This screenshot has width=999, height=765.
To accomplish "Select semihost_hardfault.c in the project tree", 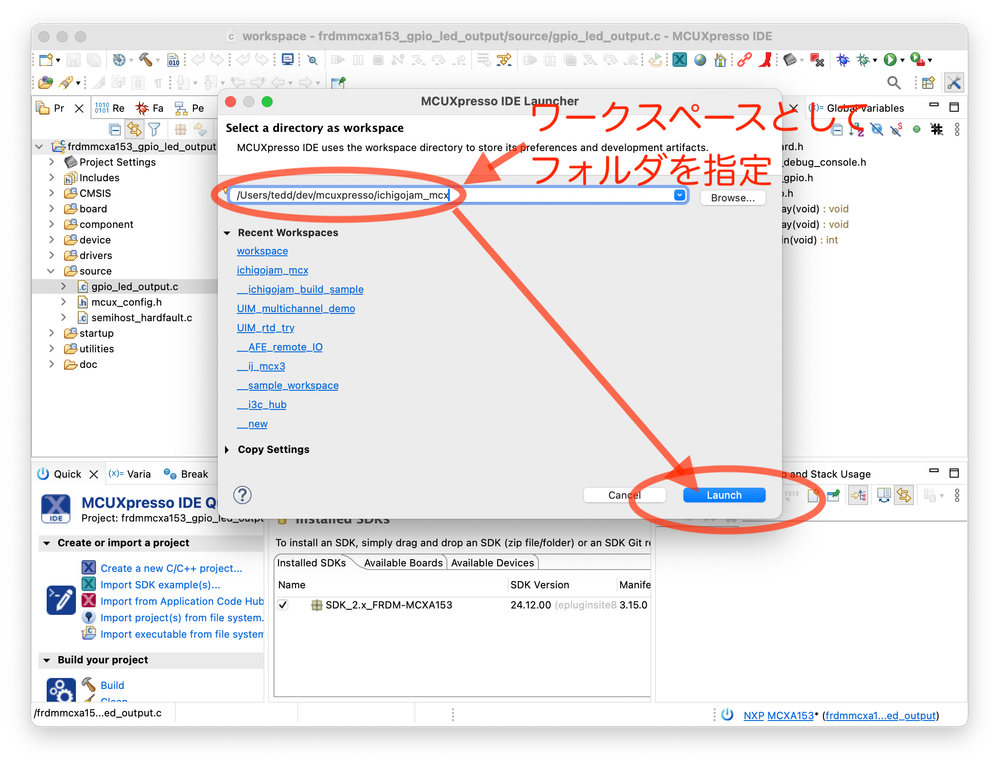I will tap(141, 318).
